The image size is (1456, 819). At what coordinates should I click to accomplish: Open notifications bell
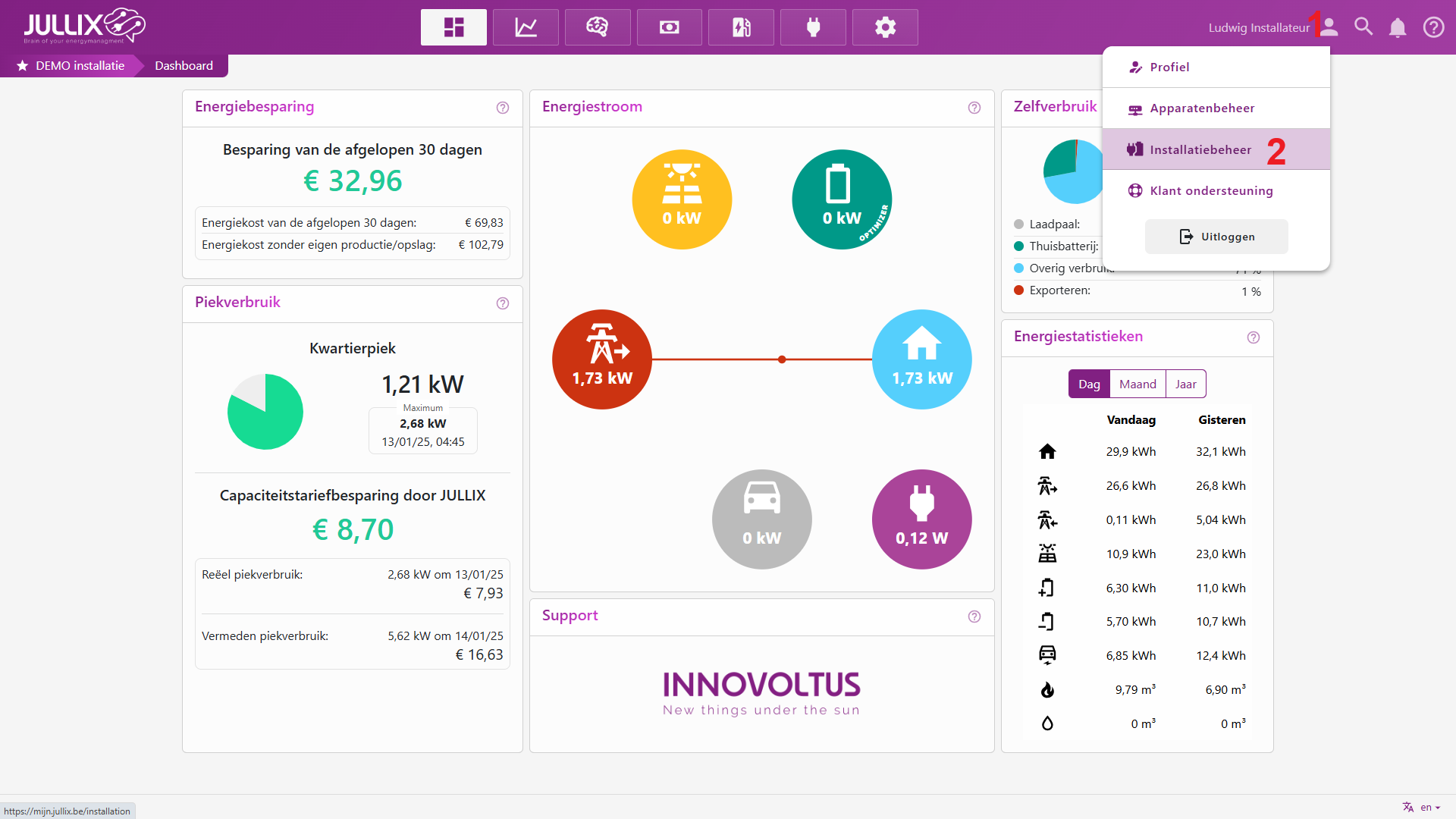pos(1398,27)
